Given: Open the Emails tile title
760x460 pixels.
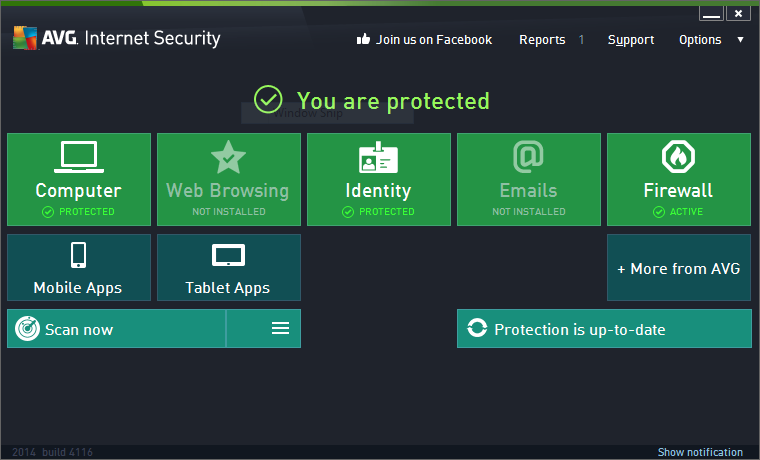Looking at the screenshot, I should pos(528,190).
